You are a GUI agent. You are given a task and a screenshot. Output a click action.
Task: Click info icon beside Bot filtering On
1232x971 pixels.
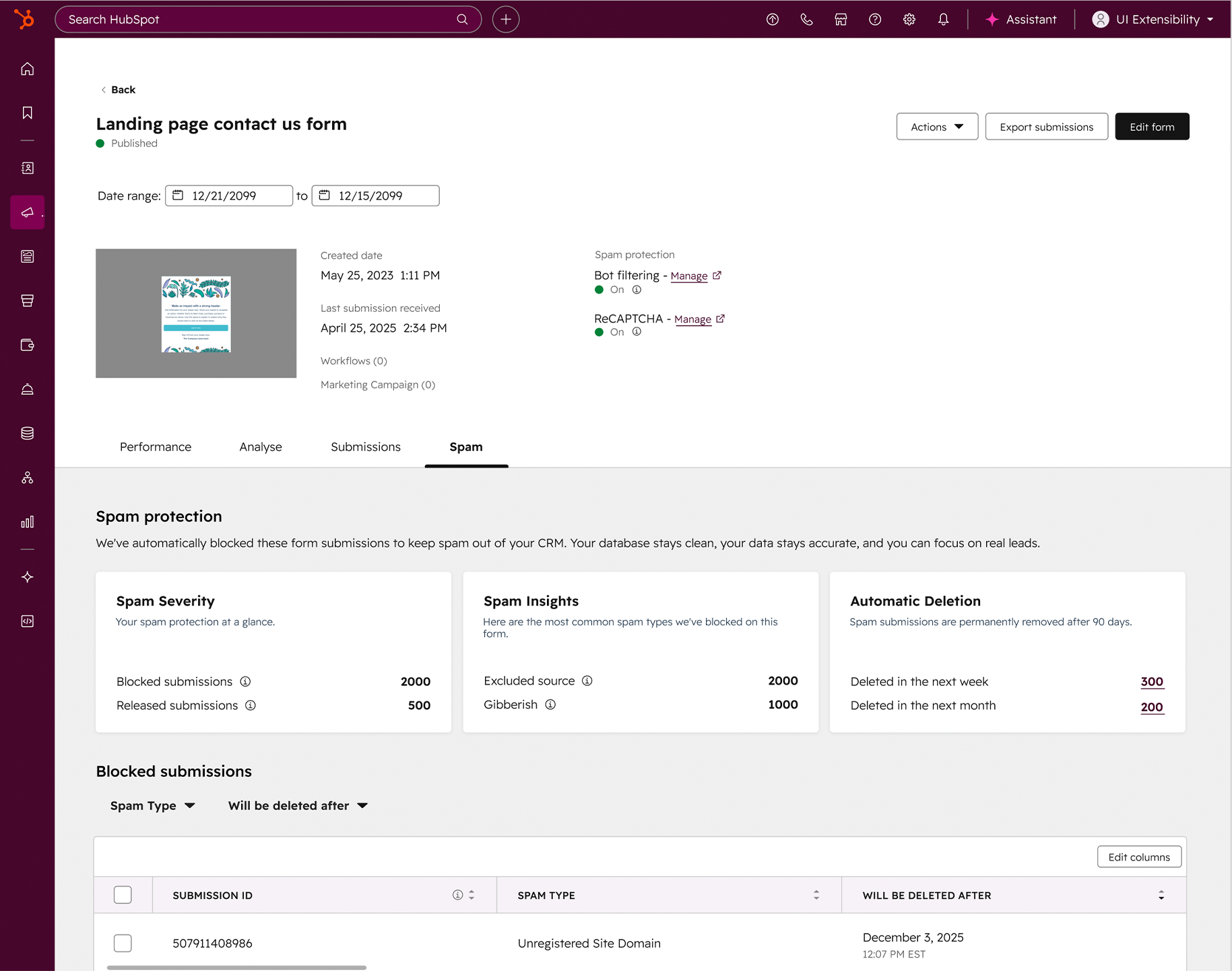pos(637,290)
